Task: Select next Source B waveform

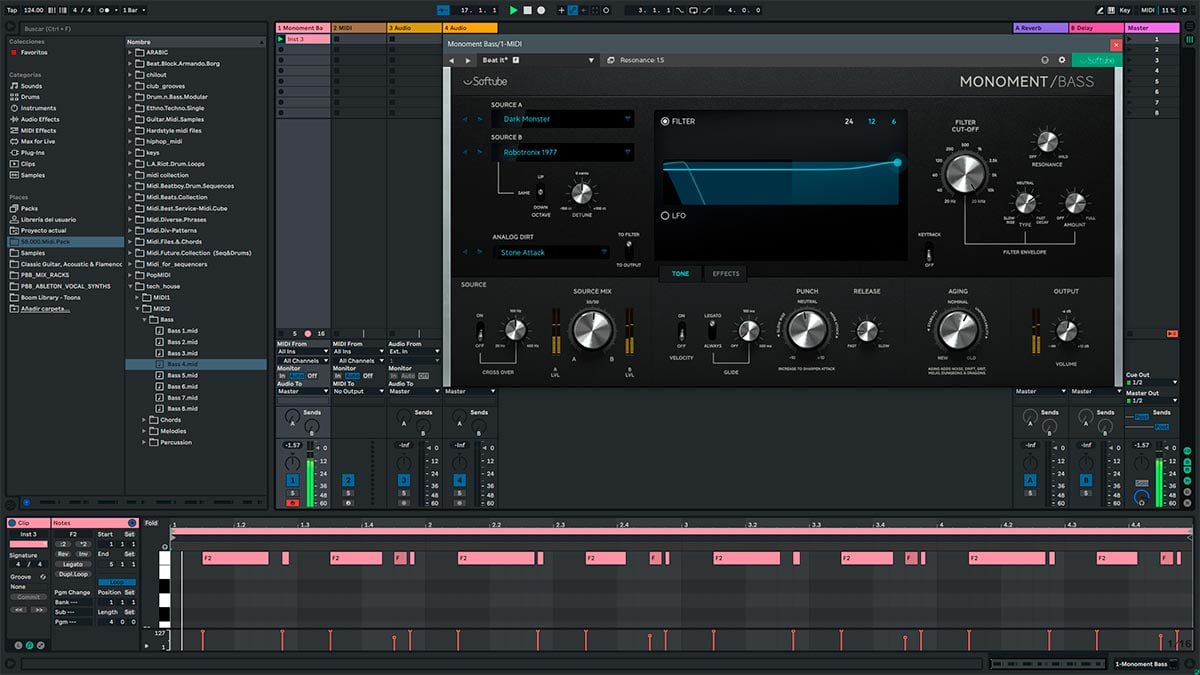Action: 480,153
